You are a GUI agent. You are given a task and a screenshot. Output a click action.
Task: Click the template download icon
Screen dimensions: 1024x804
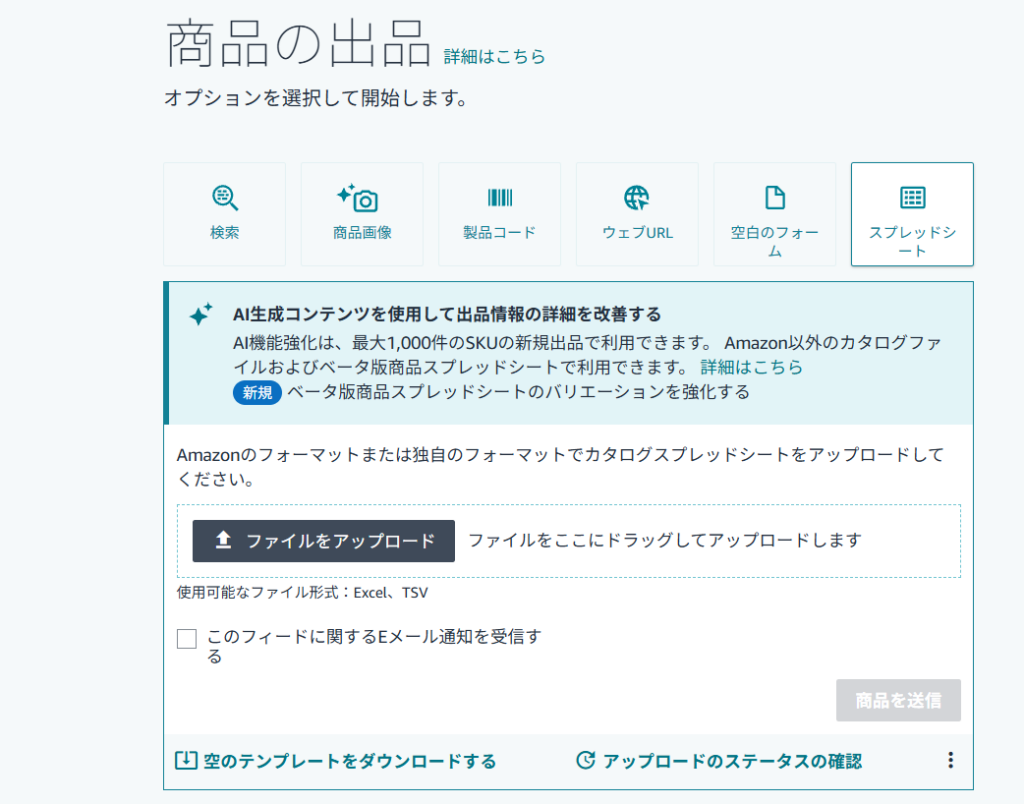pos(186,760)
